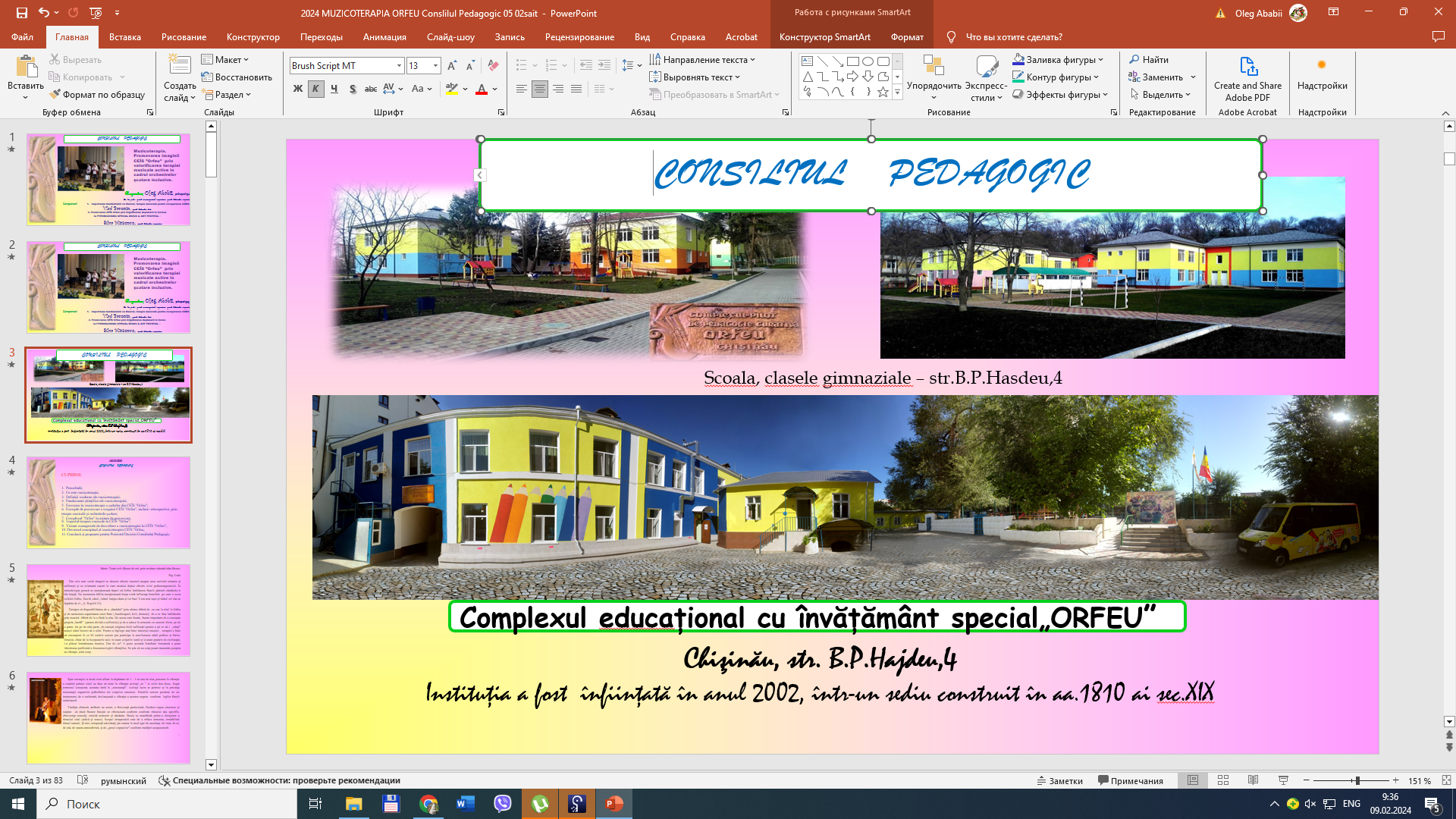Switch to reading view in status bar

(1254, 780)
